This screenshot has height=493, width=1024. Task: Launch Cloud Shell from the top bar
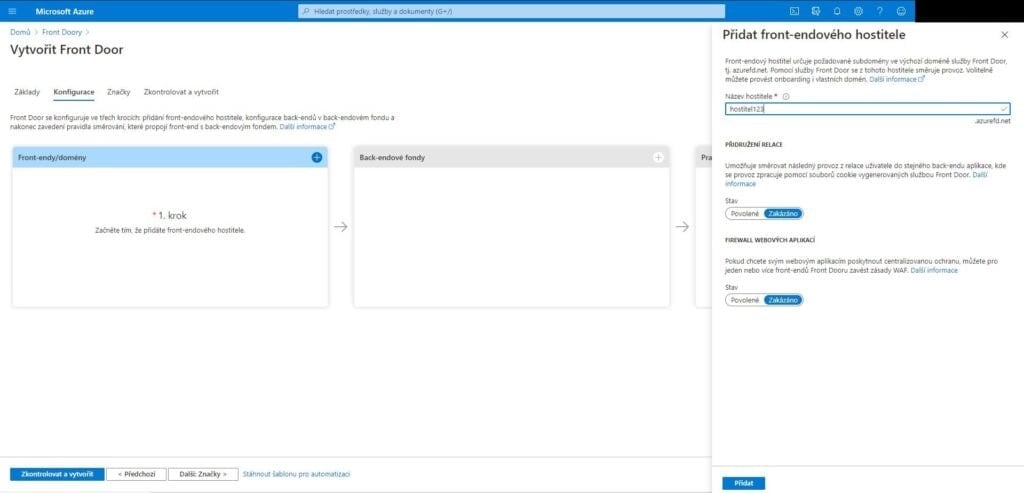pos(794,11)
